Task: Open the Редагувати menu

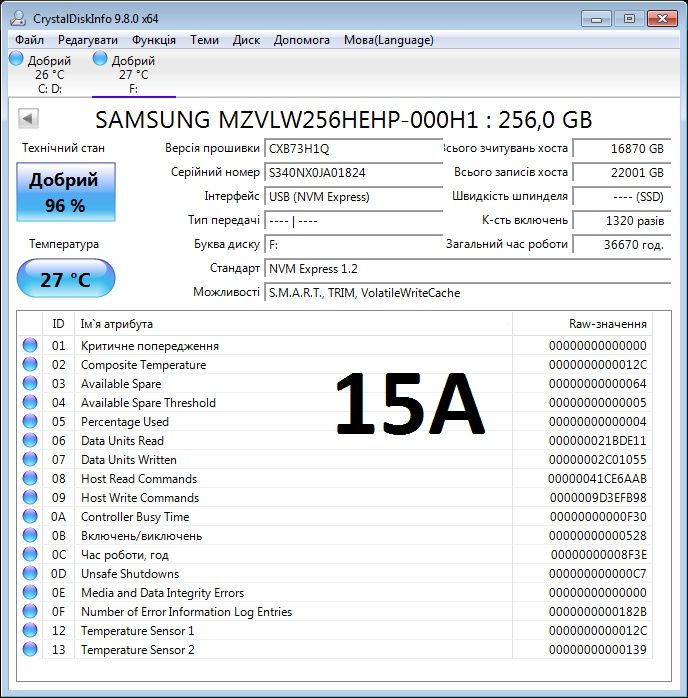Action: click(x=88, y=40)
